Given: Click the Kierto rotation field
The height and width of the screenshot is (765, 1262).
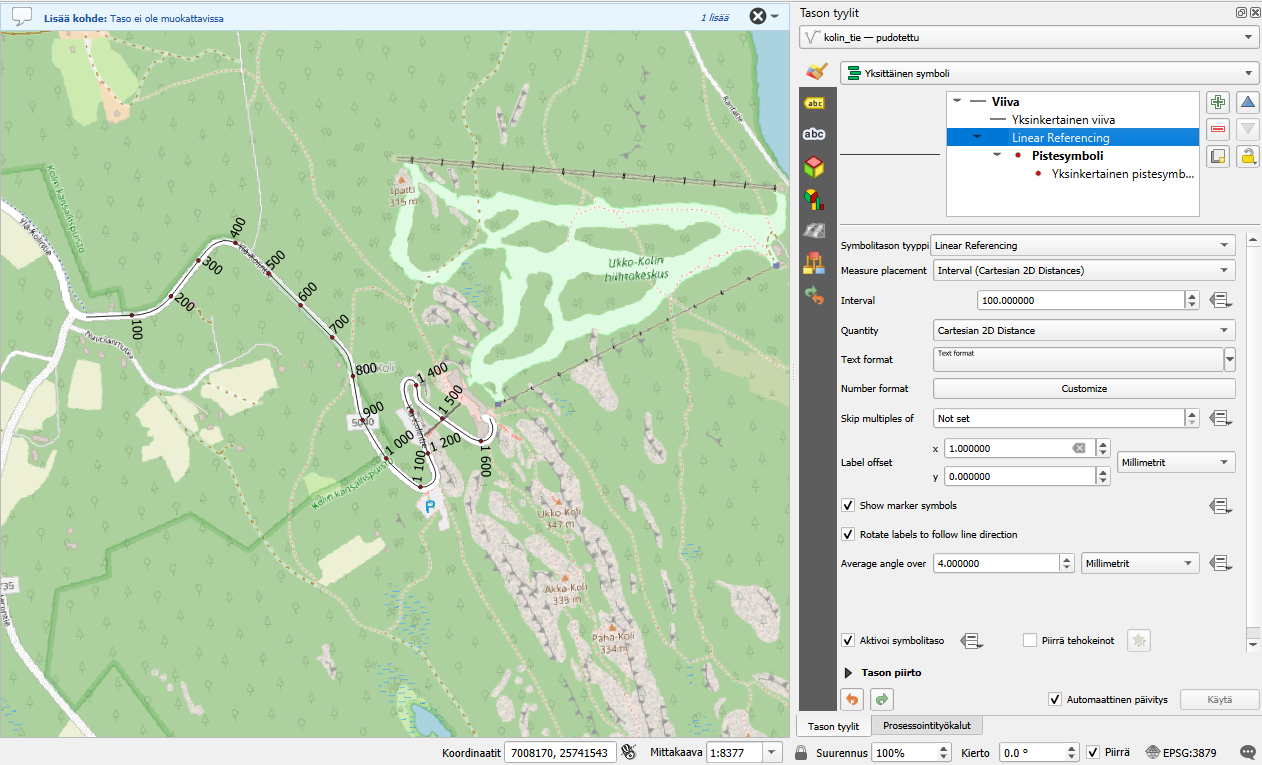Looking at the screenshot, I should [x=1031, y=752].
